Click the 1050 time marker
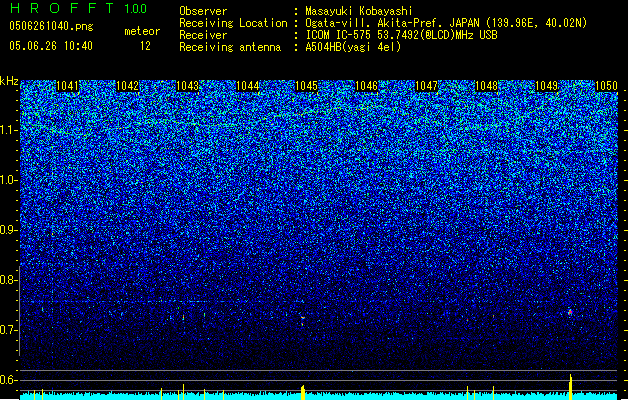Viewport: 629px width, 400px height. point(606,86)
